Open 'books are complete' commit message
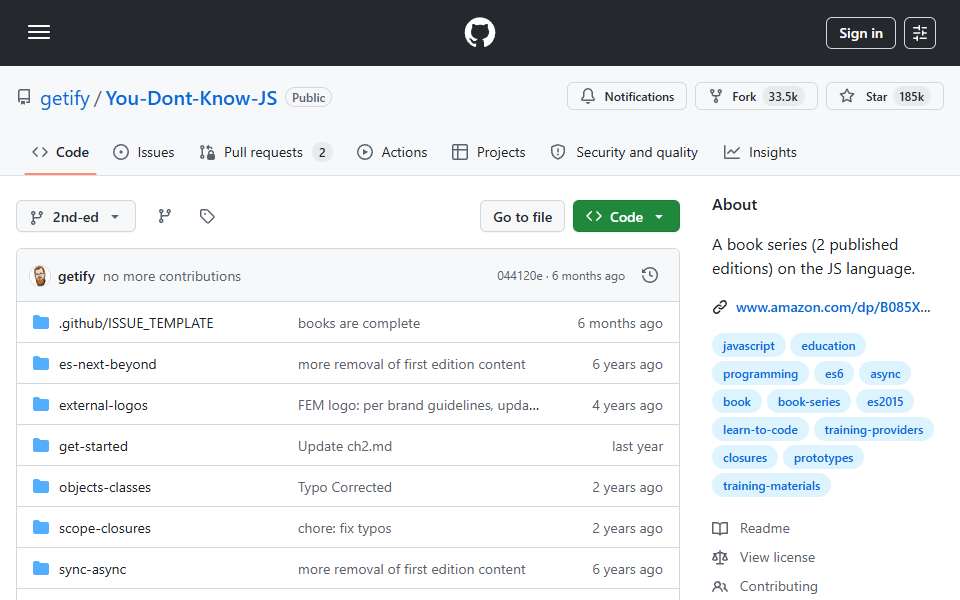Viewport: 960px width, 600px height. tap(359, 323)
